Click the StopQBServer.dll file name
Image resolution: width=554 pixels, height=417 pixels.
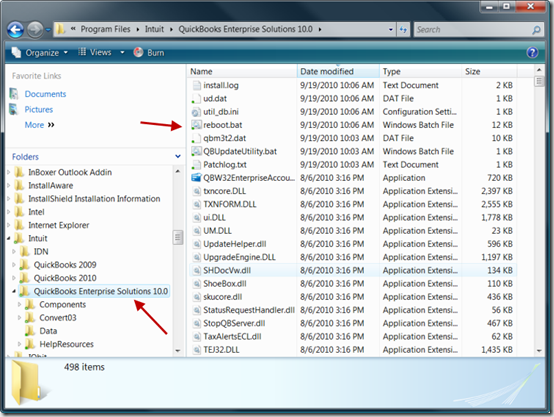234,323
